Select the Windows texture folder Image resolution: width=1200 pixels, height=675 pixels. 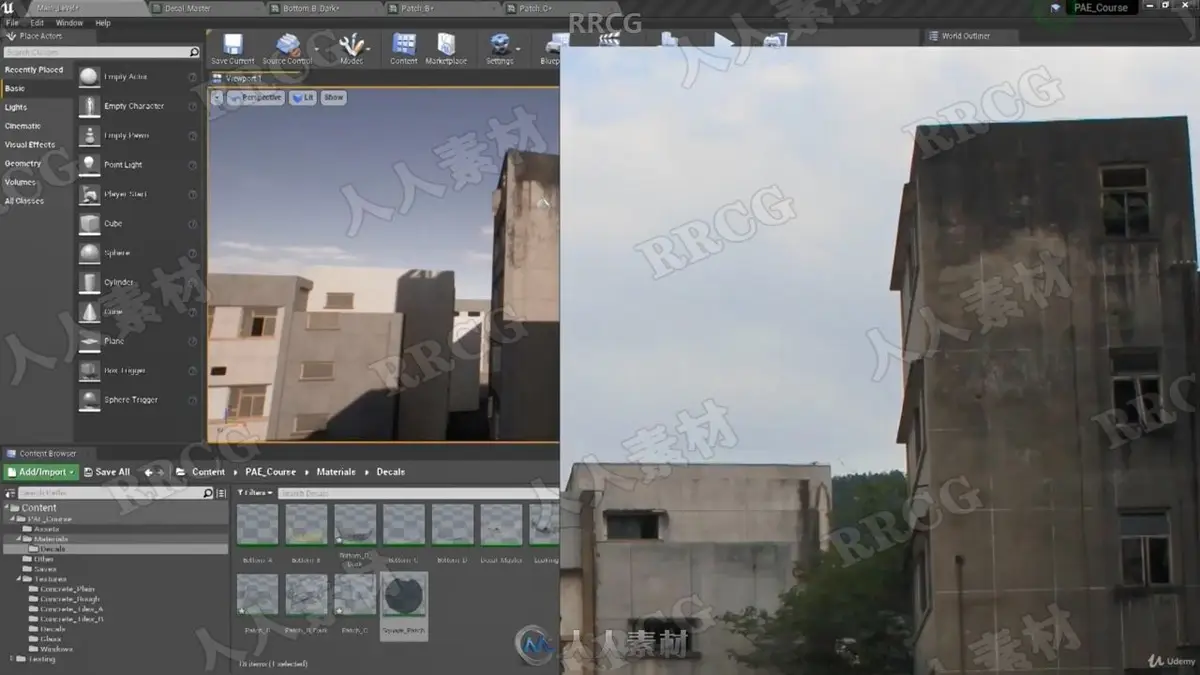[x=57, y=649]
